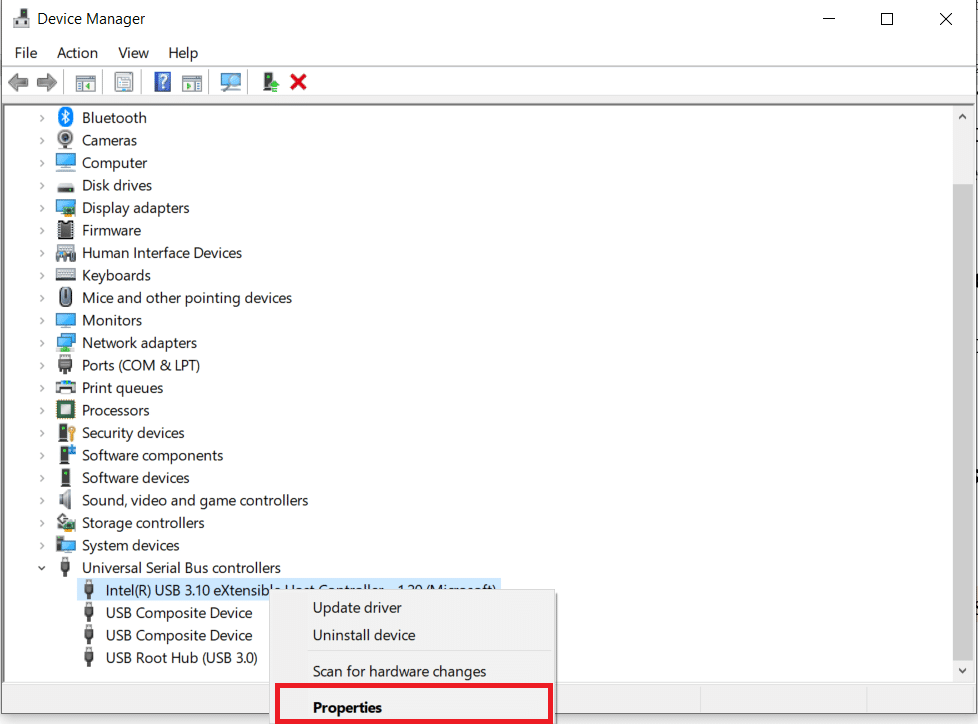The width and height of the screenshot is (978, 724).
Task: Select the mouse icon for pointing devices
Action: pyautogui.click(x=65, y=297)
